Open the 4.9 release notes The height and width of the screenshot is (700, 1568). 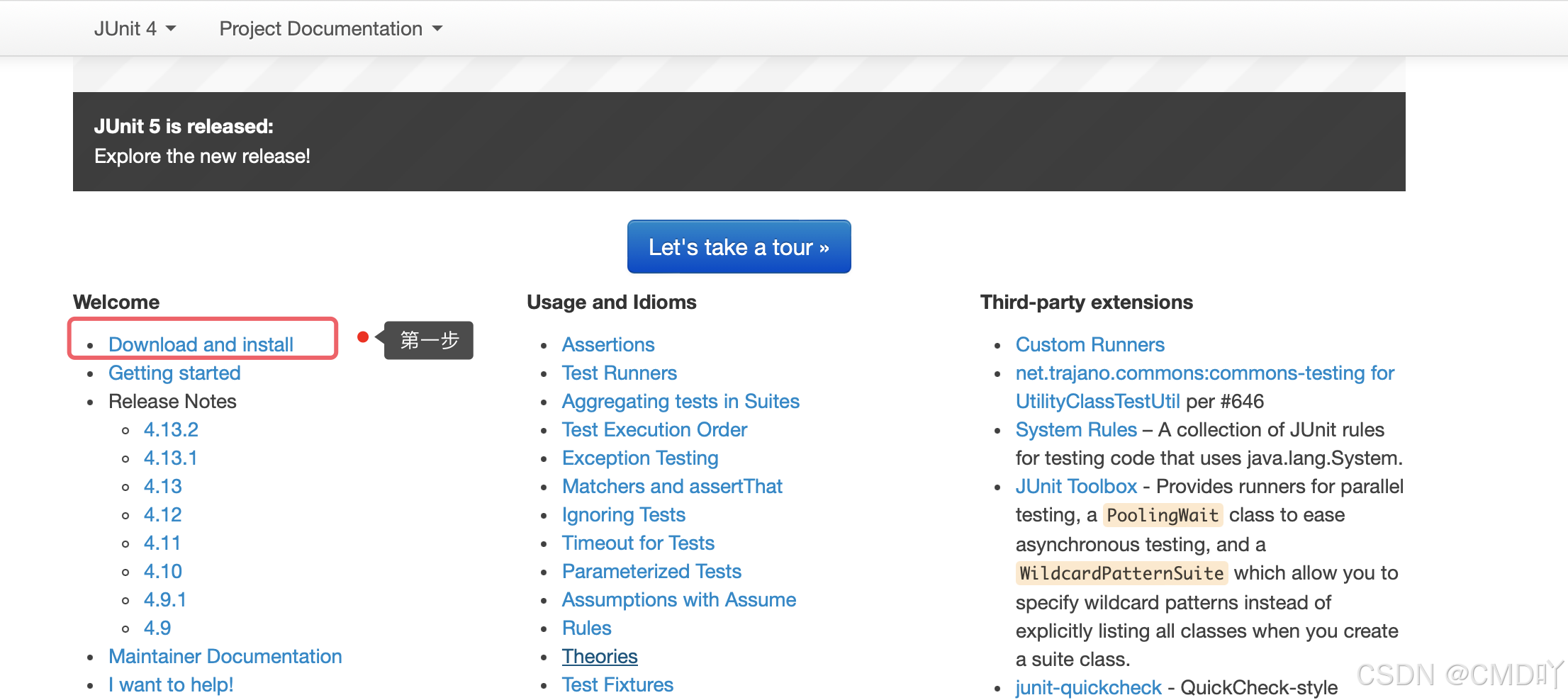pos(157,628)
